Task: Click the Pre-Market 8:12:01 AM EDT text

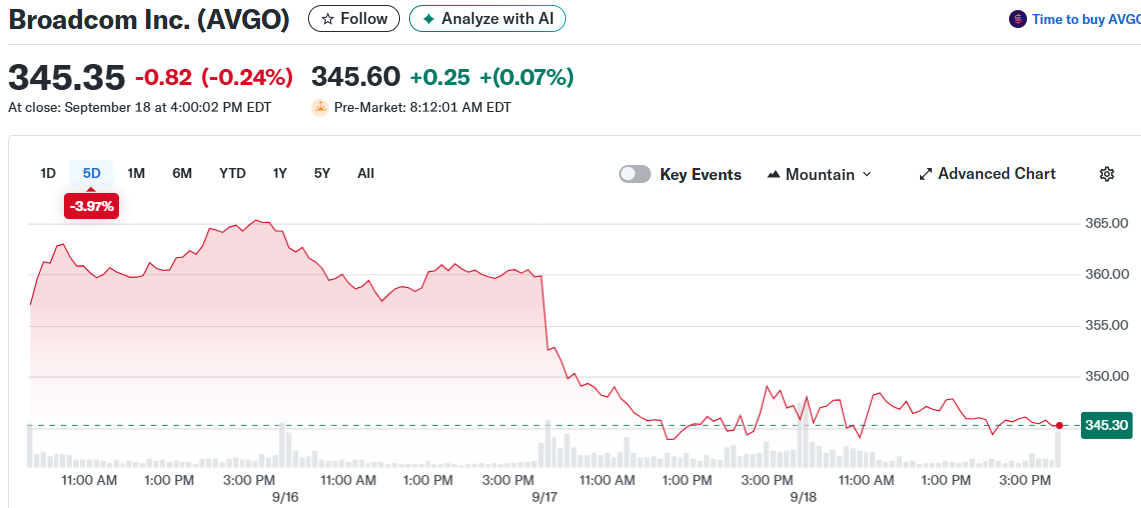Action: click(423, 108)
